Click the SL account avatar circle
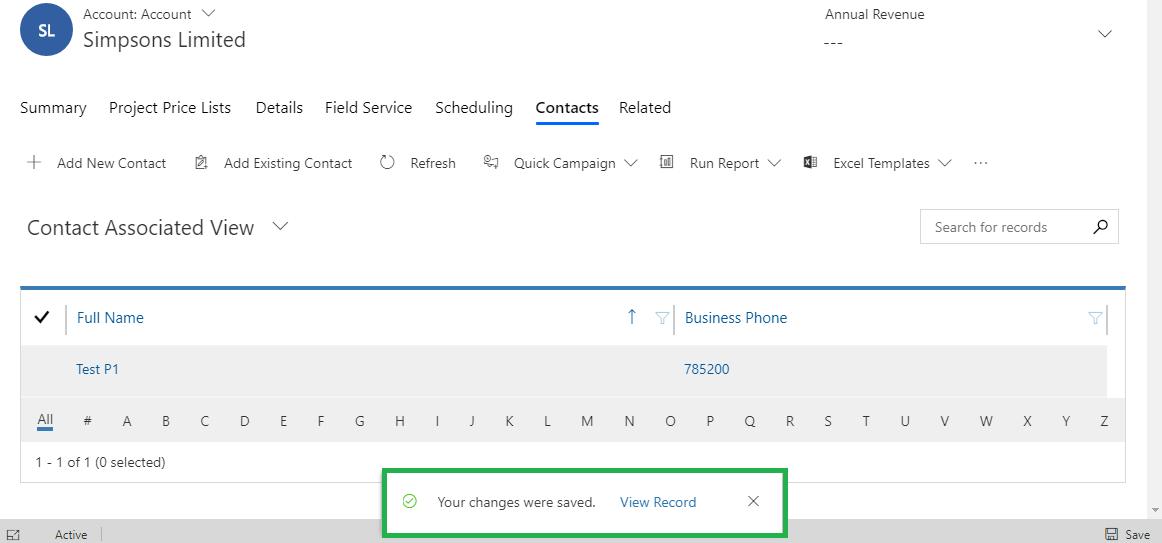The height and width of the screenshot is (543, 1162). pos(47,30)
